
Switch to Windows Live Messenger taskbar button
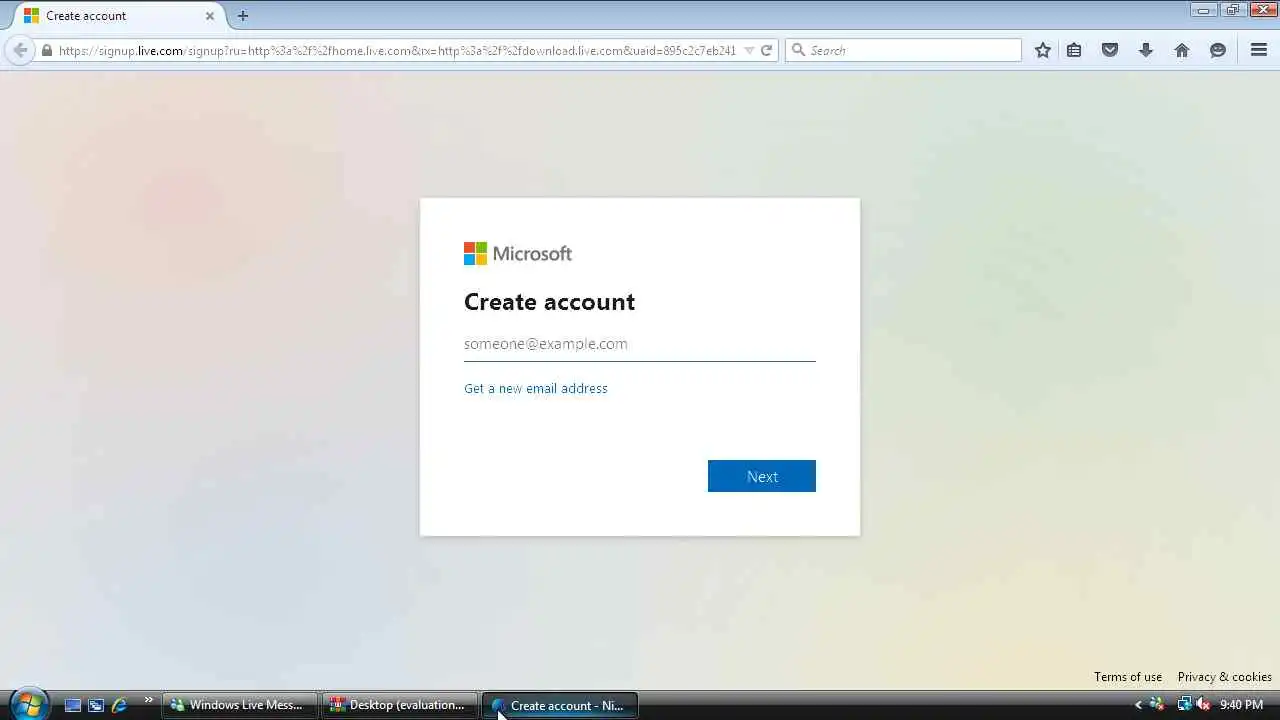coord(240,705)
